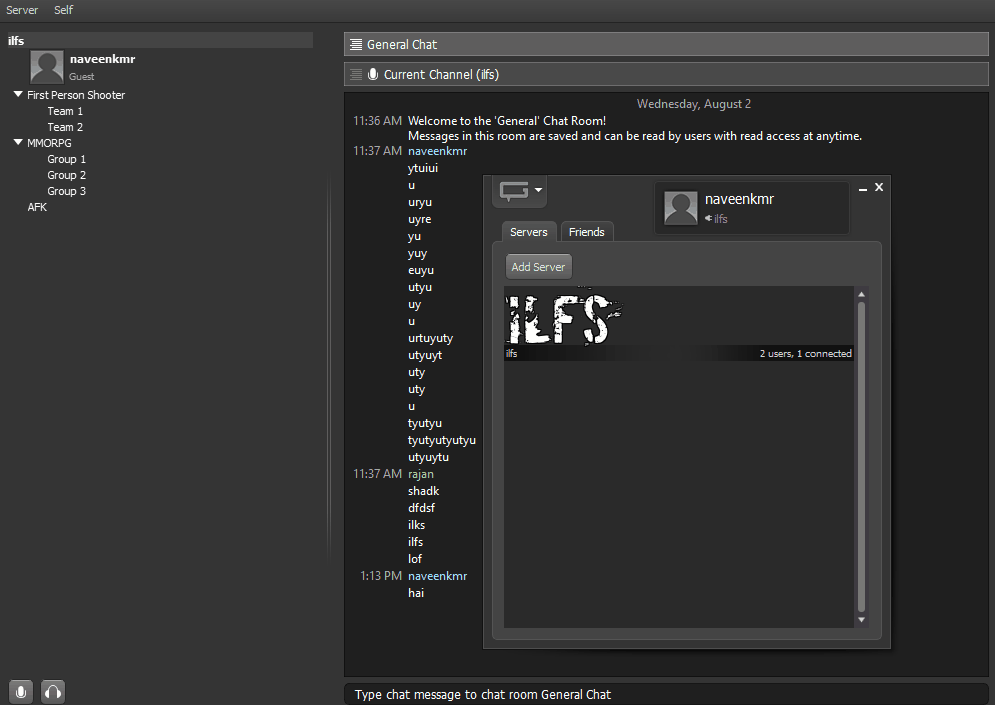Open the General Chat header
The height and width of the screenshot is (705, 995).
click(666, 44)
